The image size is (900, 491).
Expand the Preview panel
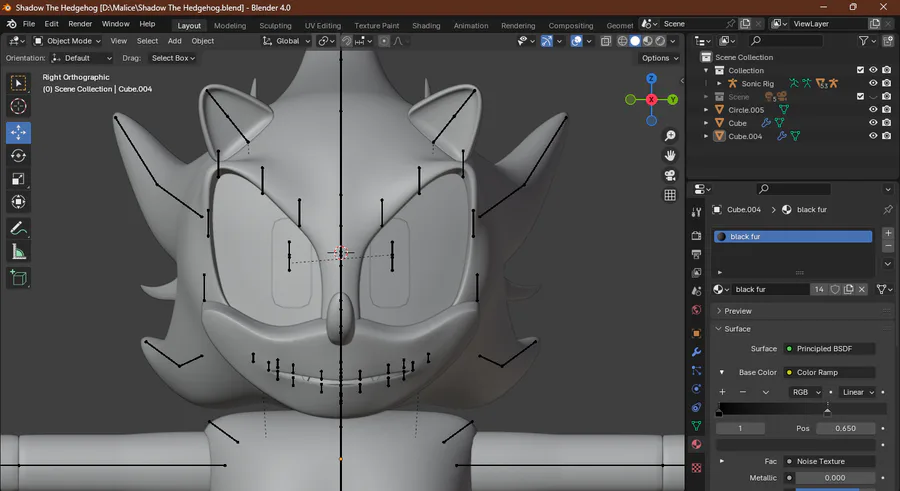click(x=738, y=311)
